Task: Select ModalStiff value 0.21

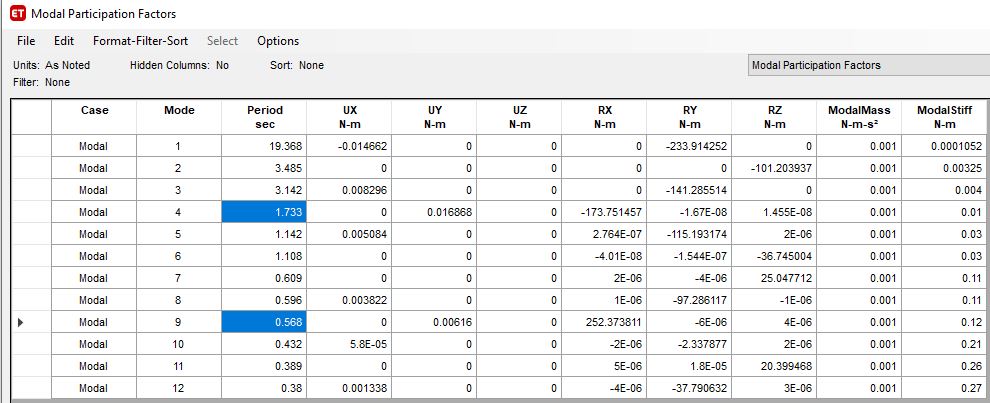Action: click(945, 344)
